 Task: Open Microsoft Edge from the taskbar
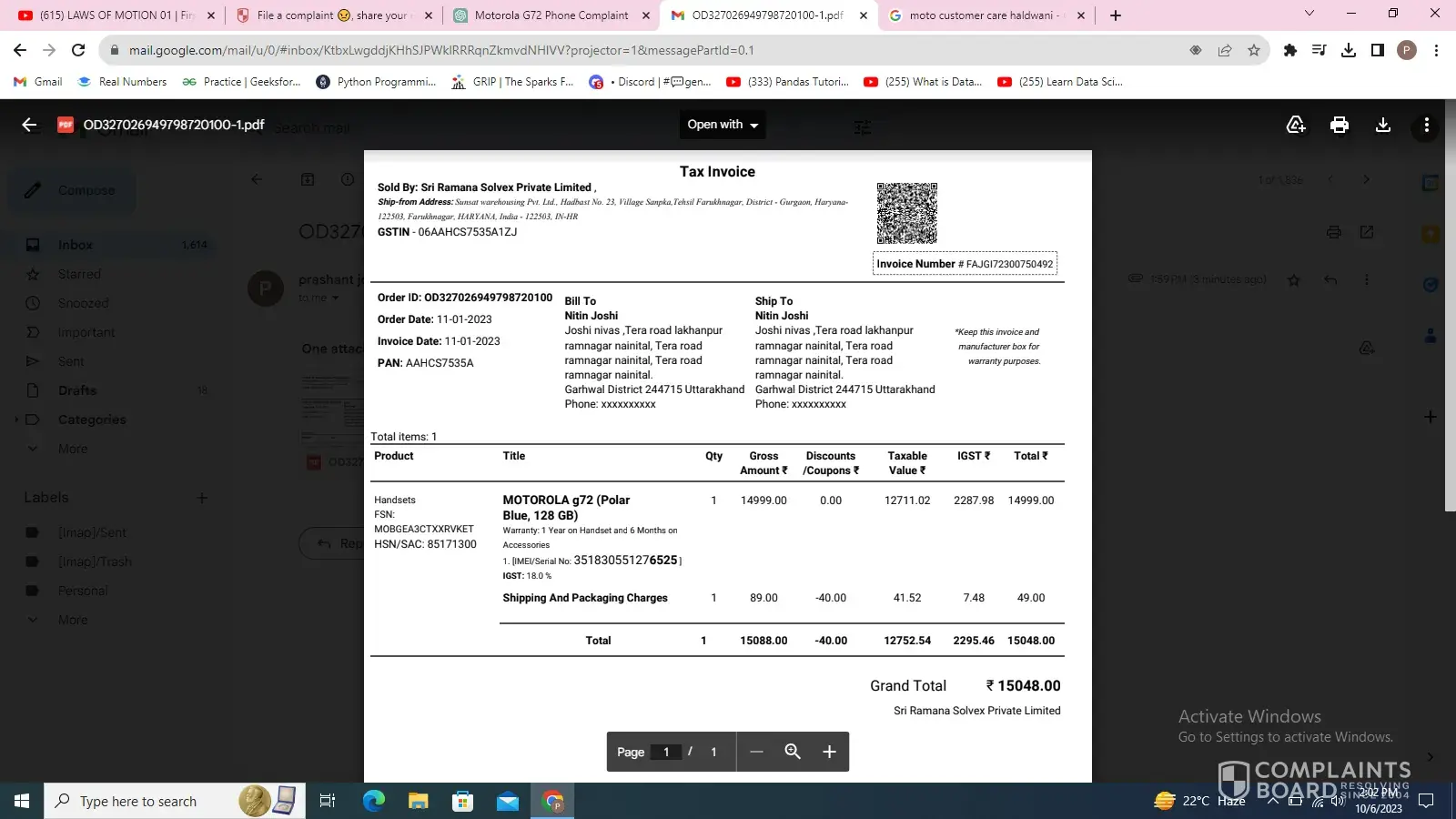pyautogui.click(x=374, y=801)
